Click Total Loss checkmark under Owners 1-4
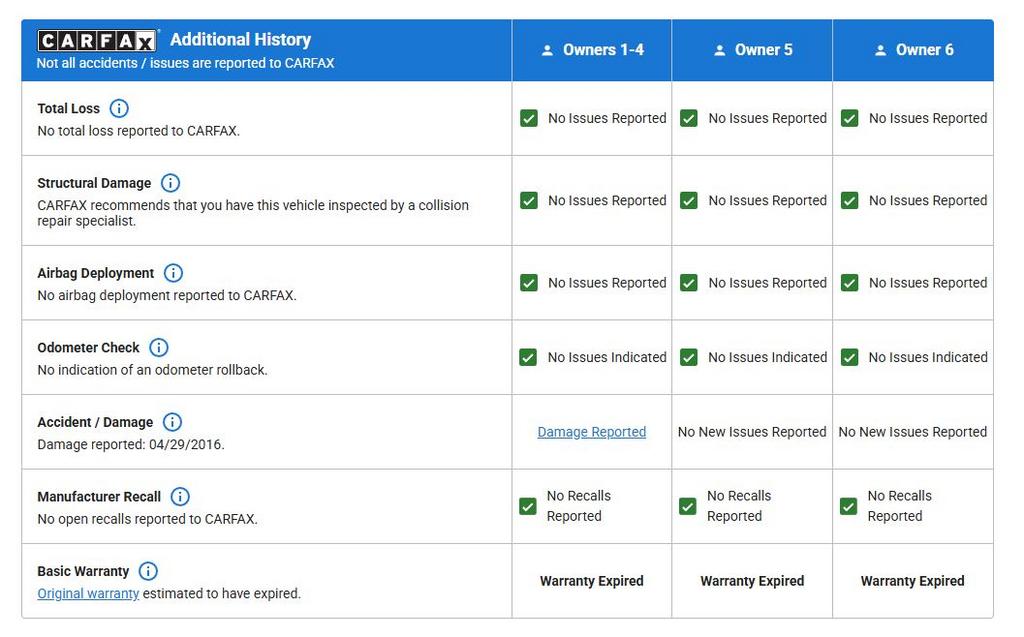 tap(529, 118)
